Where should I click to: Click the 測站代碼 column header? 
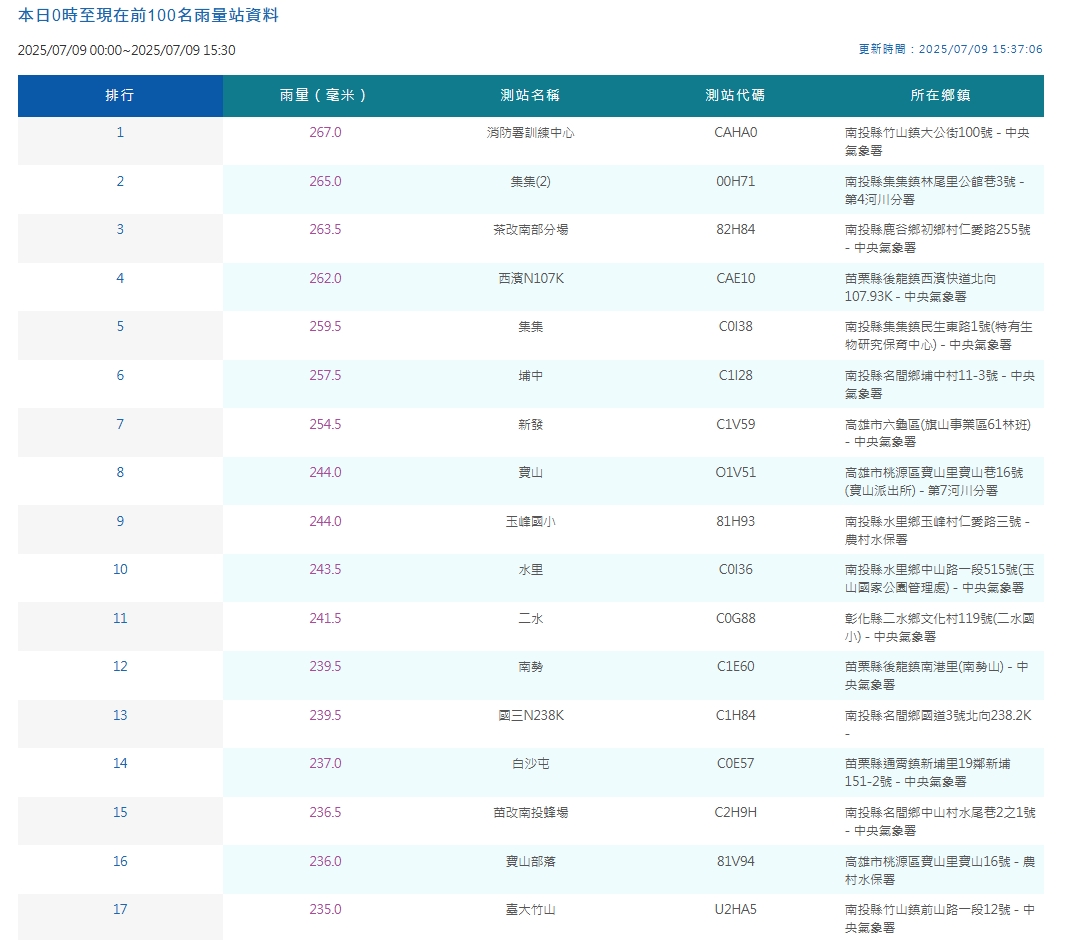click(x=736, y=95)
